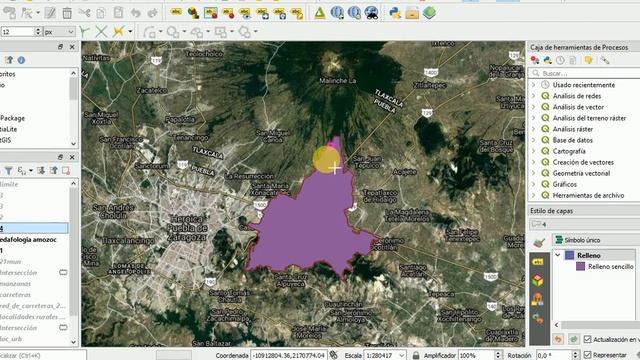Expand the Cartografía group
This screenshot has height=360, width=640.
pos(533,151)
